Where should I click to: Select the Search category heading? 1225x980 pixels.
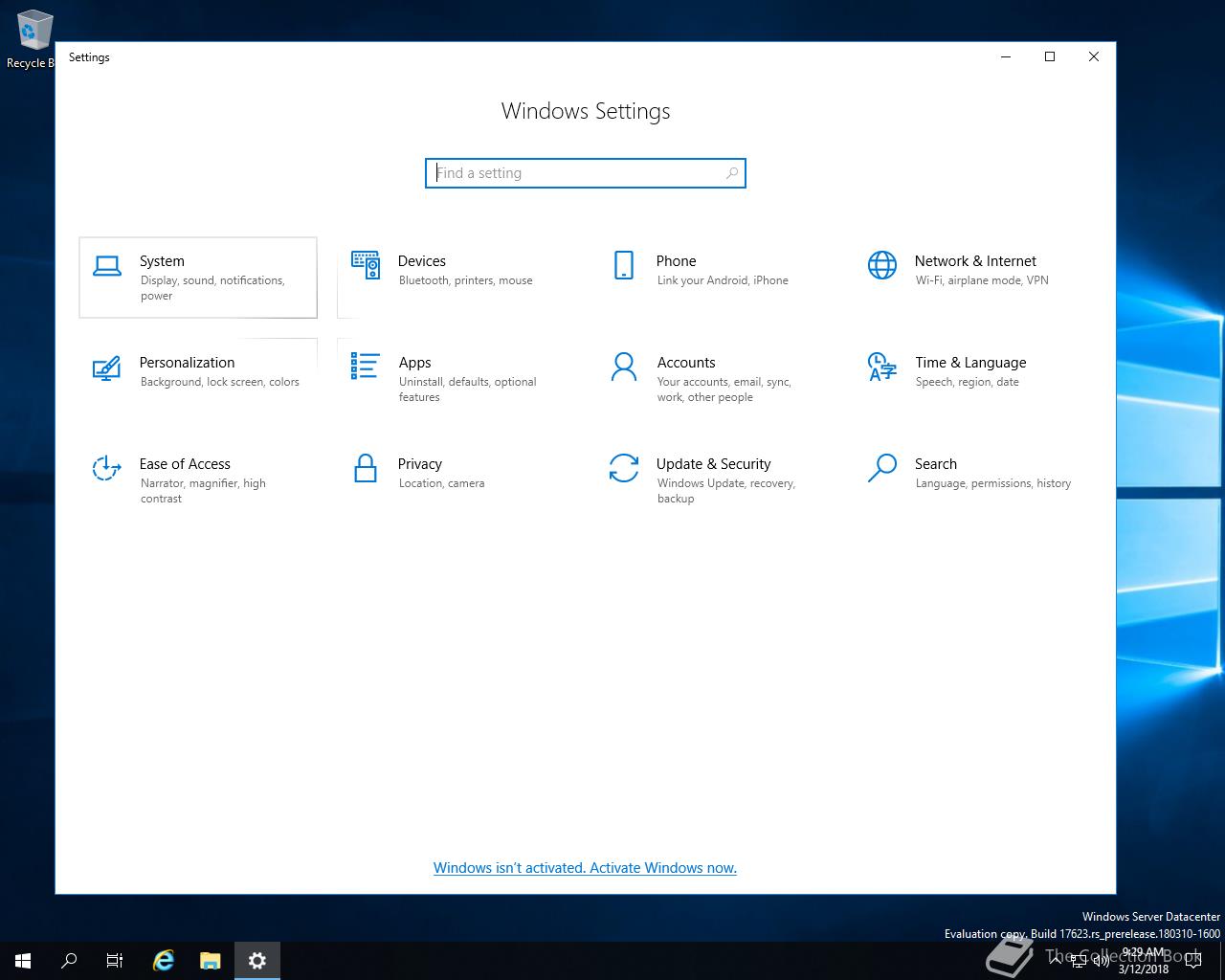click(936, 464)
